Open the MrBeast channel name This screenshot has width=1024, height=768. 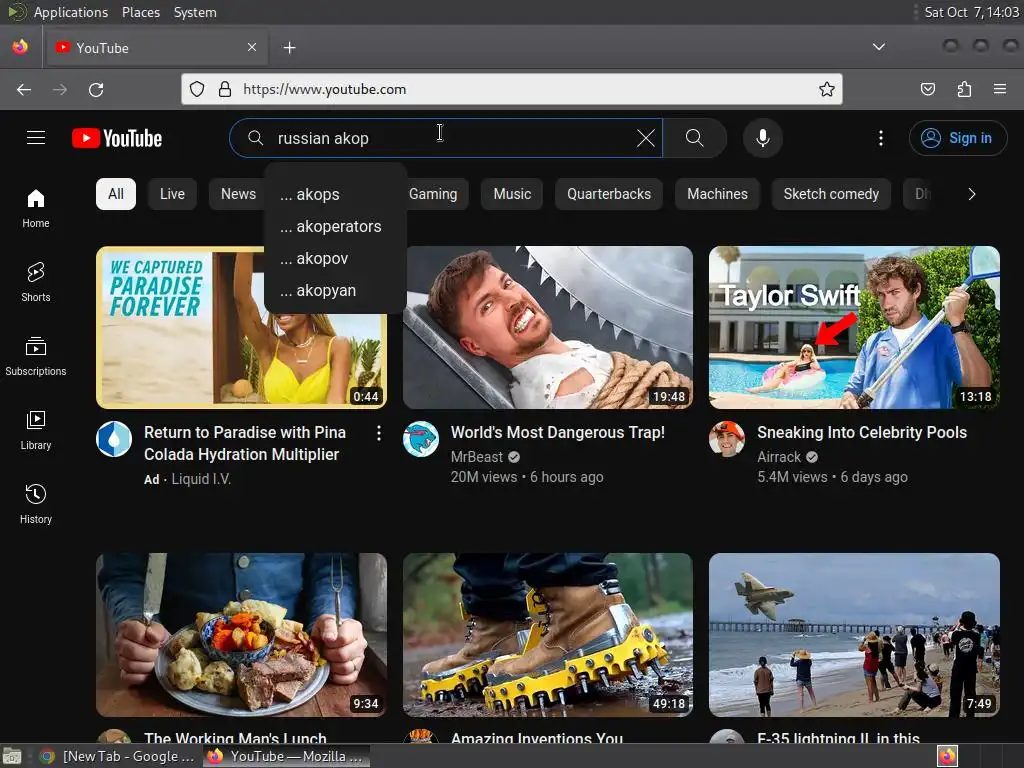point(477,456)
